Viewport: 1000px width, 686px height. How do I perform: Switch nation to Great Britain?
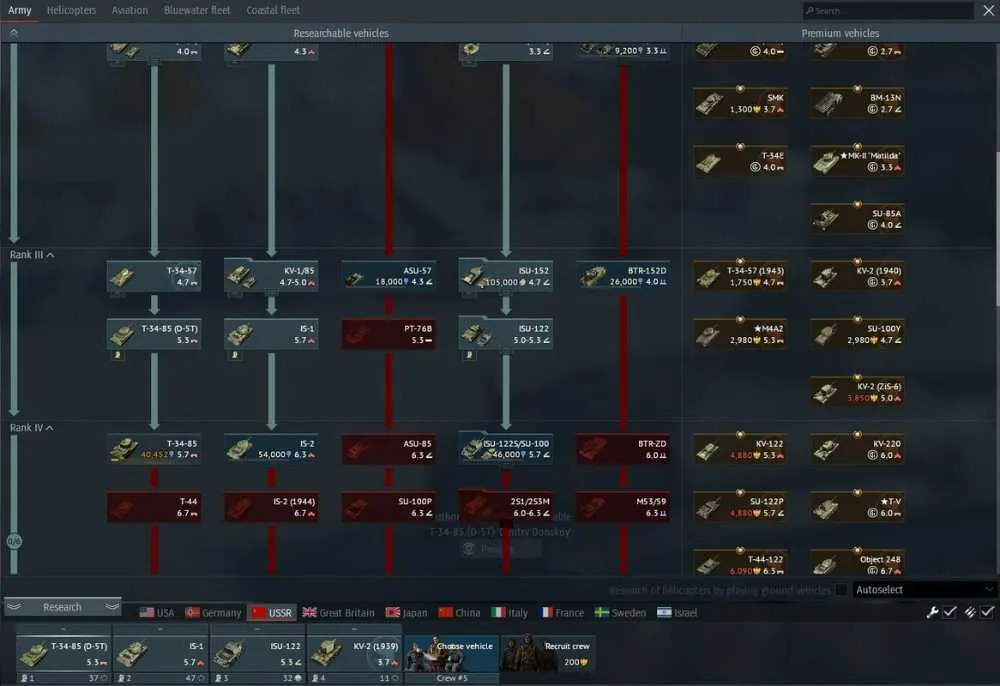pos(338,613)
